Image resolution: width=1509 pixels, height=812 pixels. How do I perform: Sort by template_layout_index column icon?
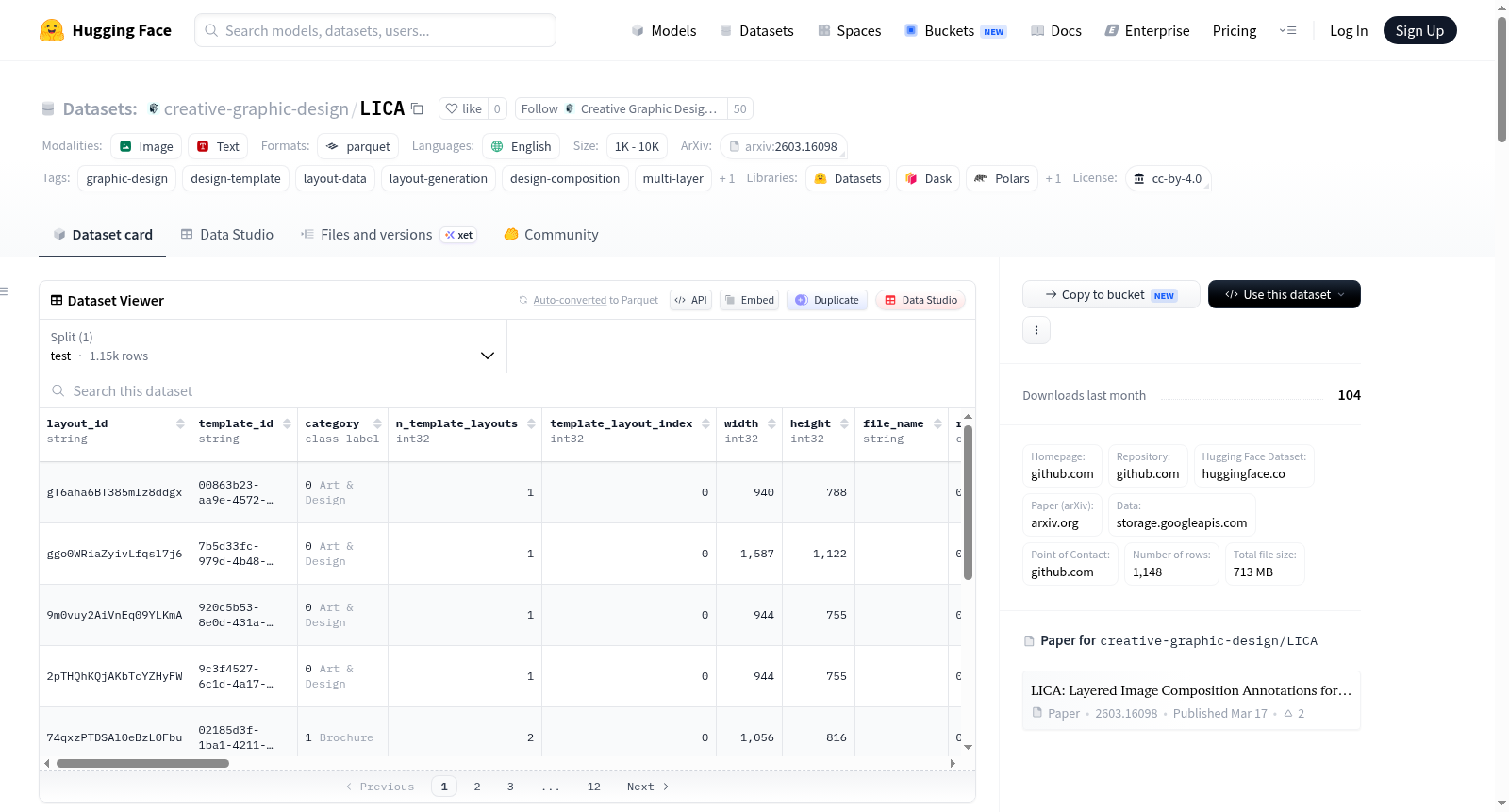[x=705, y=423]
